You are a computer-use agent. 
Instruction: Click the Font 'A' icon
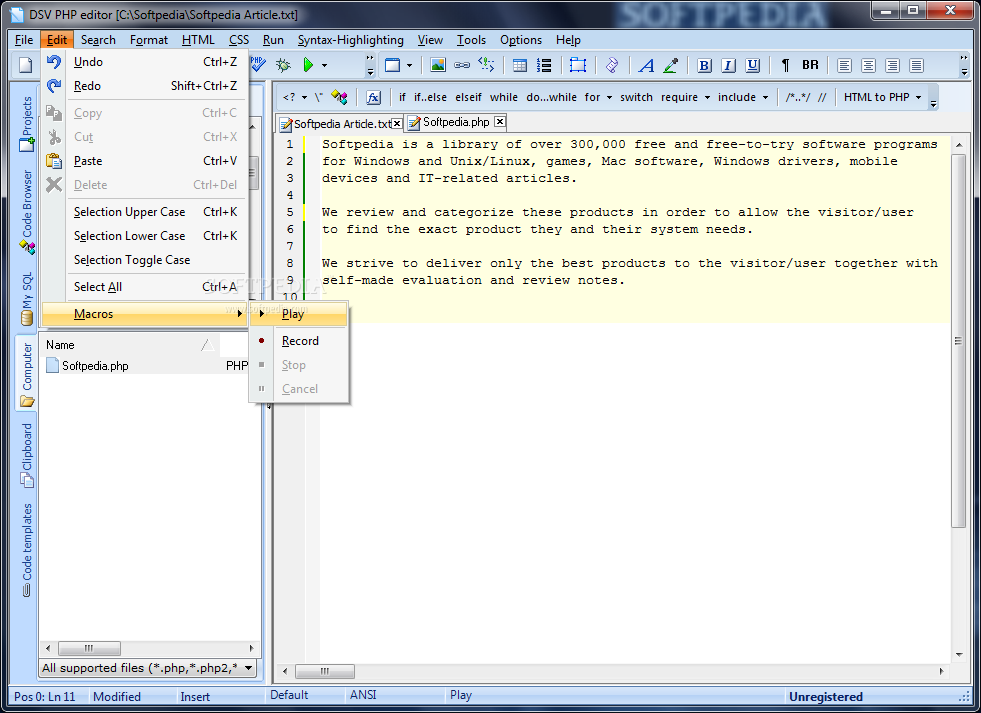click(646, 65)
